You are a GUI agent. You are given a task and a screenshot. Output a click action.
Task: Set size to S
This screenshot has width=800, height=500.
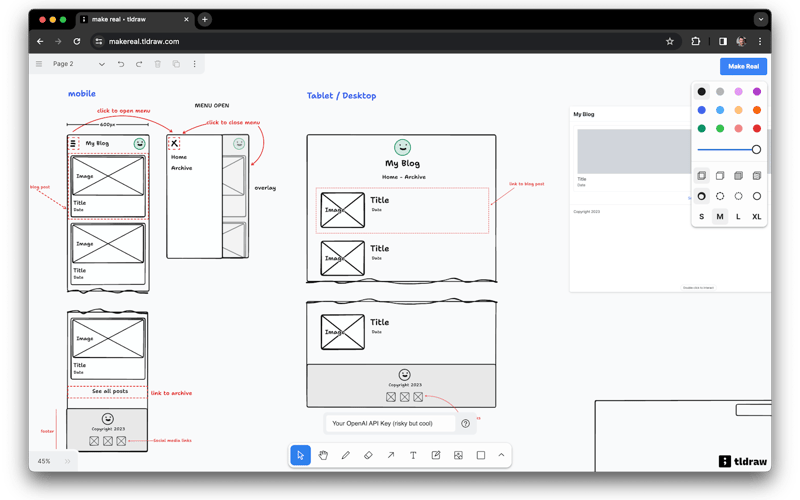coord(702,217)
